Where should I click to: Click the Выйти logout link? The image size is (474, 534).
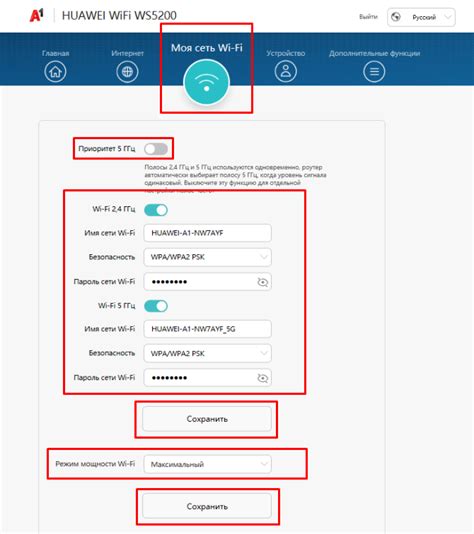(368, 17)
